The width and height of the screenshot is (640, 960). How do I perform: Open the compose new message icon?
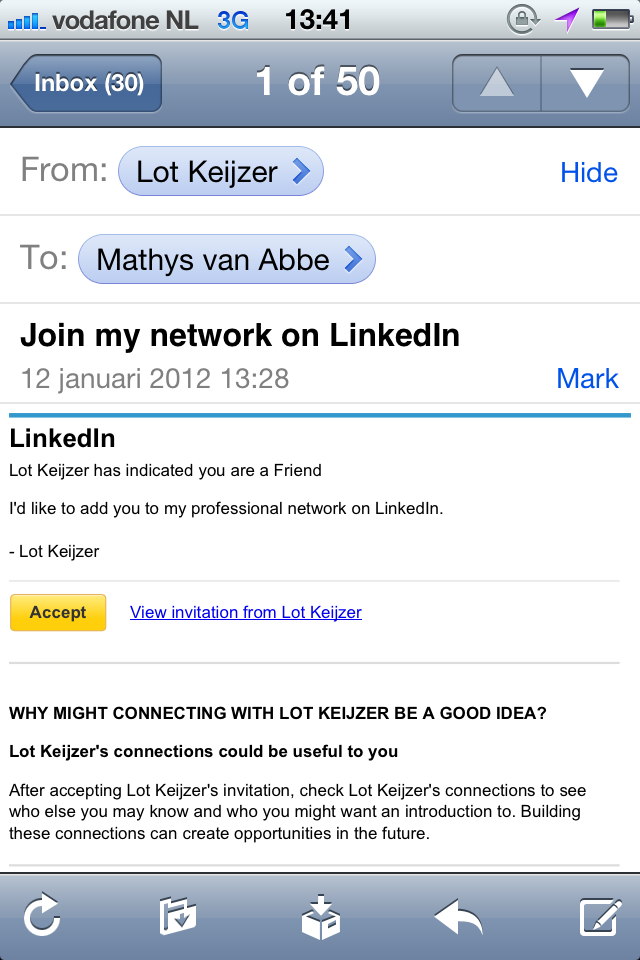(x=601, y=916)
